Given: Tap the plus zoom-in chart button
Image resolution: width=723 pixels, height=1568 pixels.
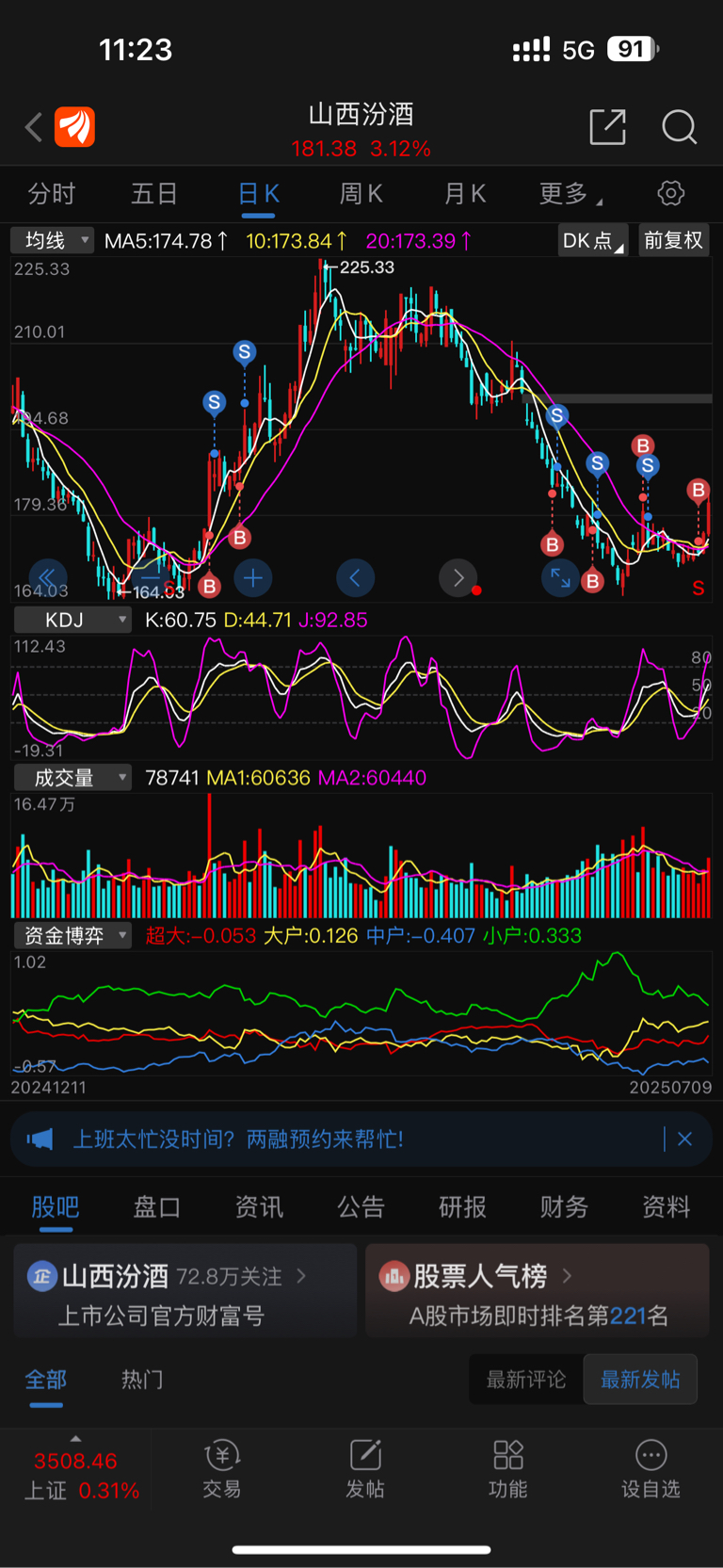Looking at the screenshot, I should point(252,577).
